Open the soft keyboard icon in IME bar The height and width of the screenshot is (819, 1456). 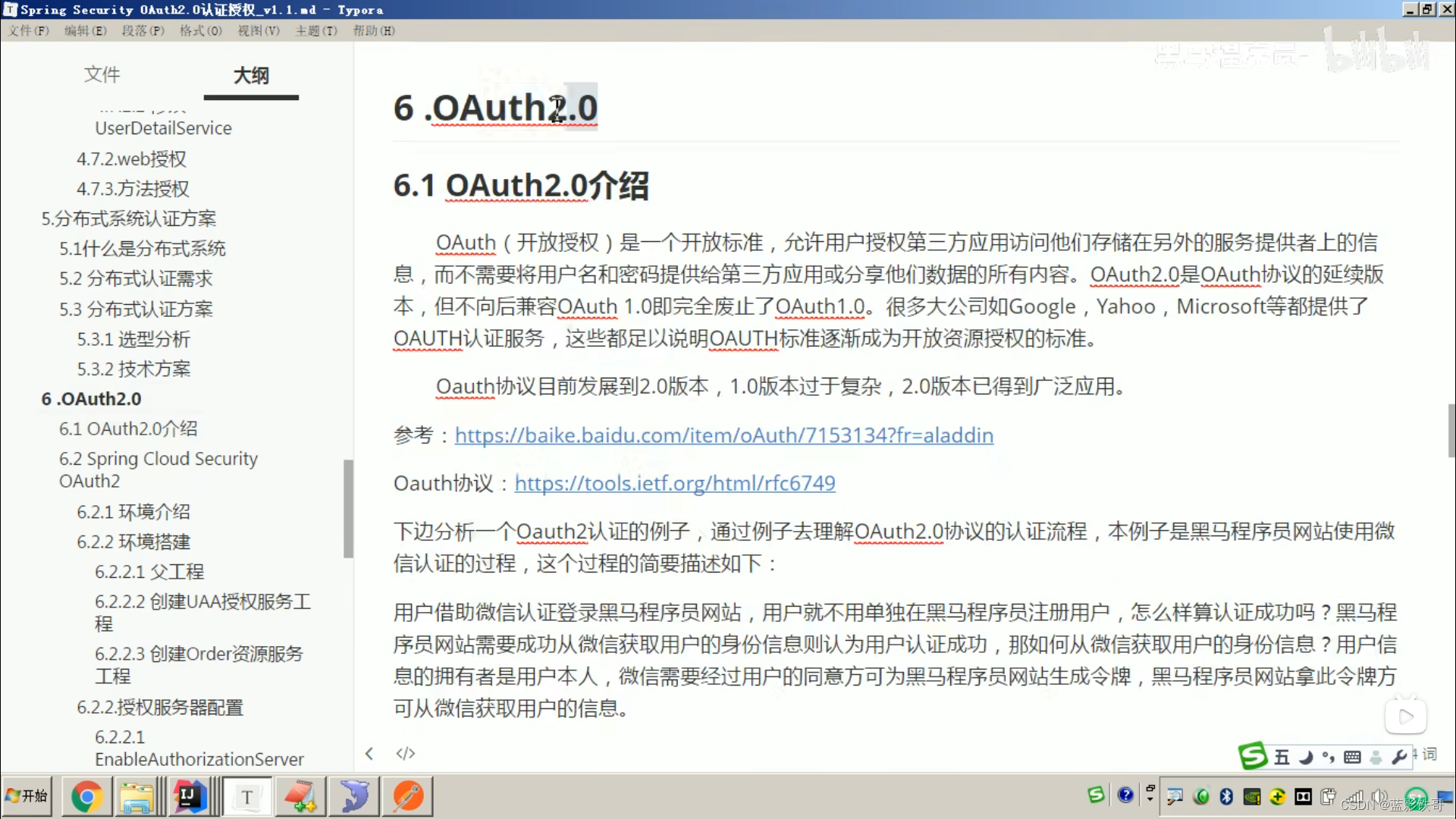point(1352,757)
